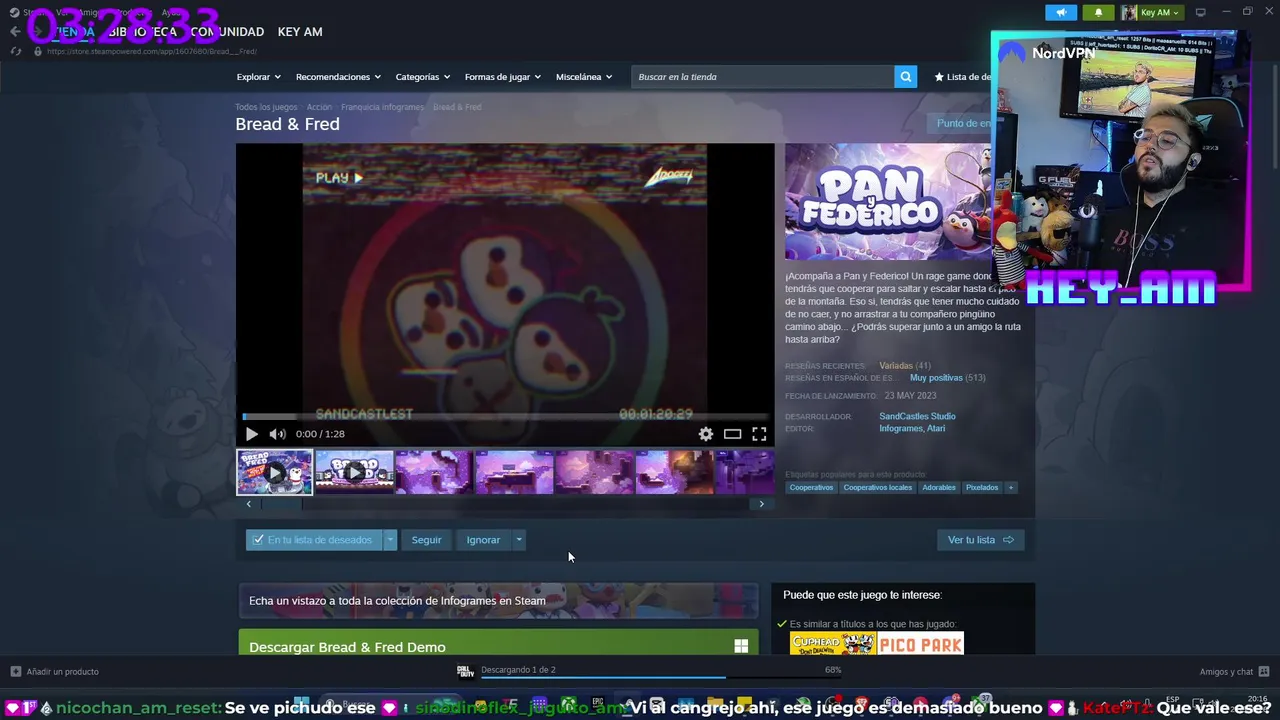Open Pico Park similar game thumbnail
Image resolution: width=1280 pixels, height=720 pixels.
pyautogui.click(x=921, y=645)
